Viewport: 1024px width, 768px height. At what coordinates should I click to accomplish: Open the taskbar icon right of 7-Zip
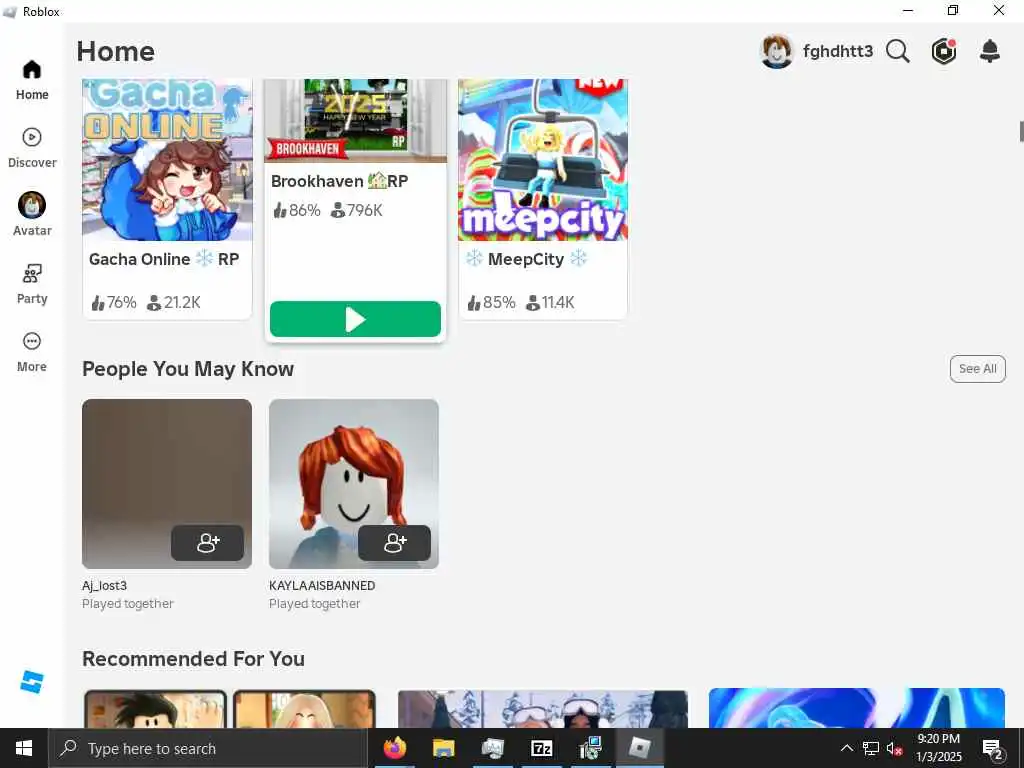(590, 748)
